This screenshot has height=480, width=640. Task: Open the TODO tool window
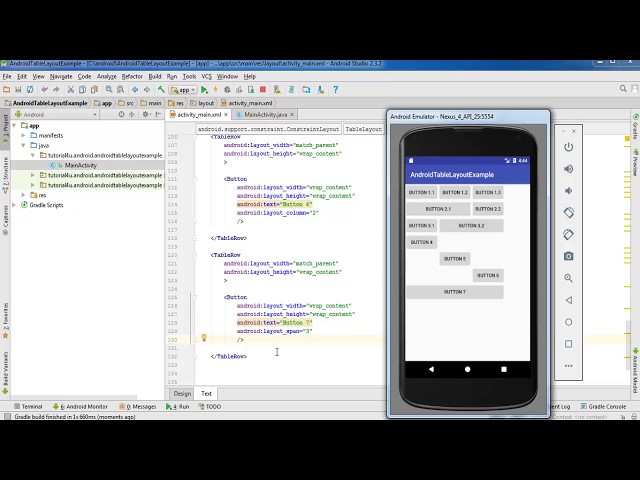210,407
